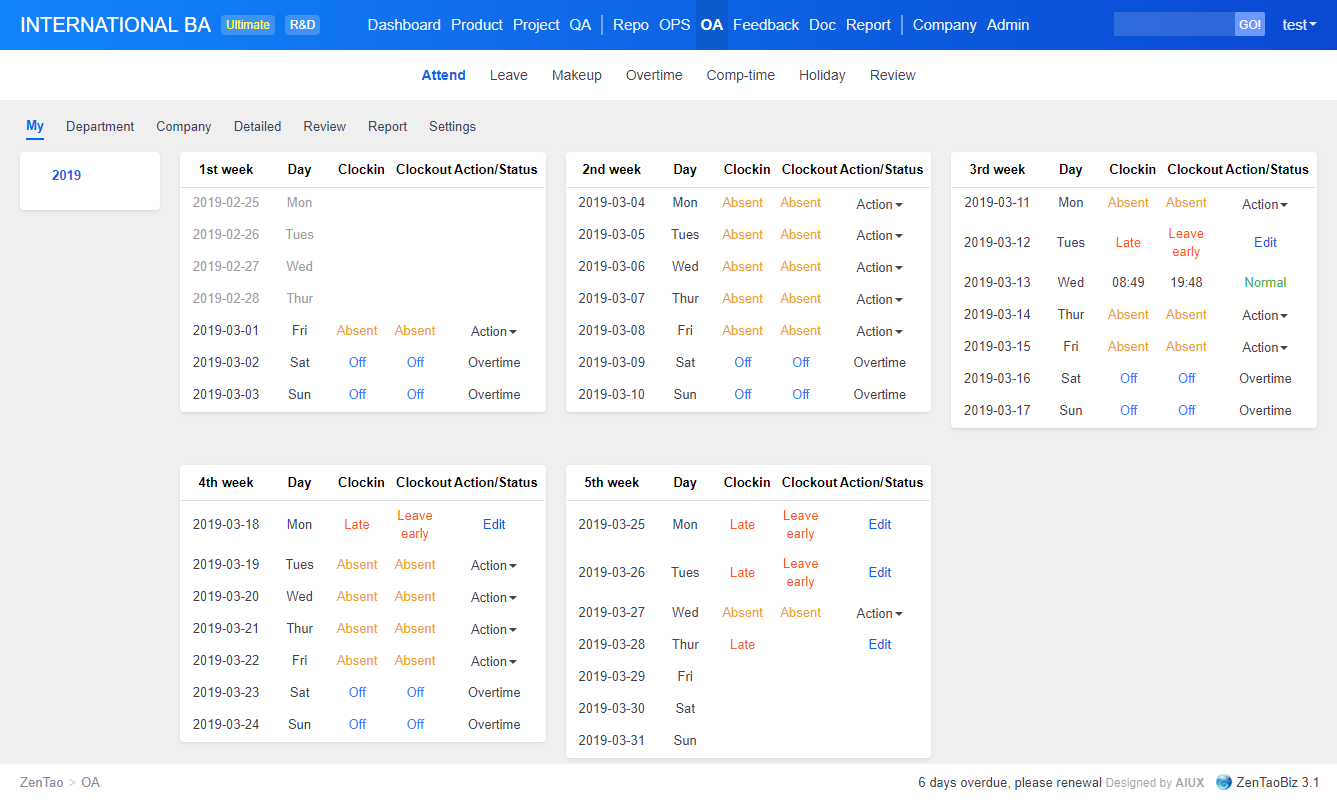Viewport: 1337px width, 803px height.
Task: Open attendance Settings
Action: tap(453, 127)
